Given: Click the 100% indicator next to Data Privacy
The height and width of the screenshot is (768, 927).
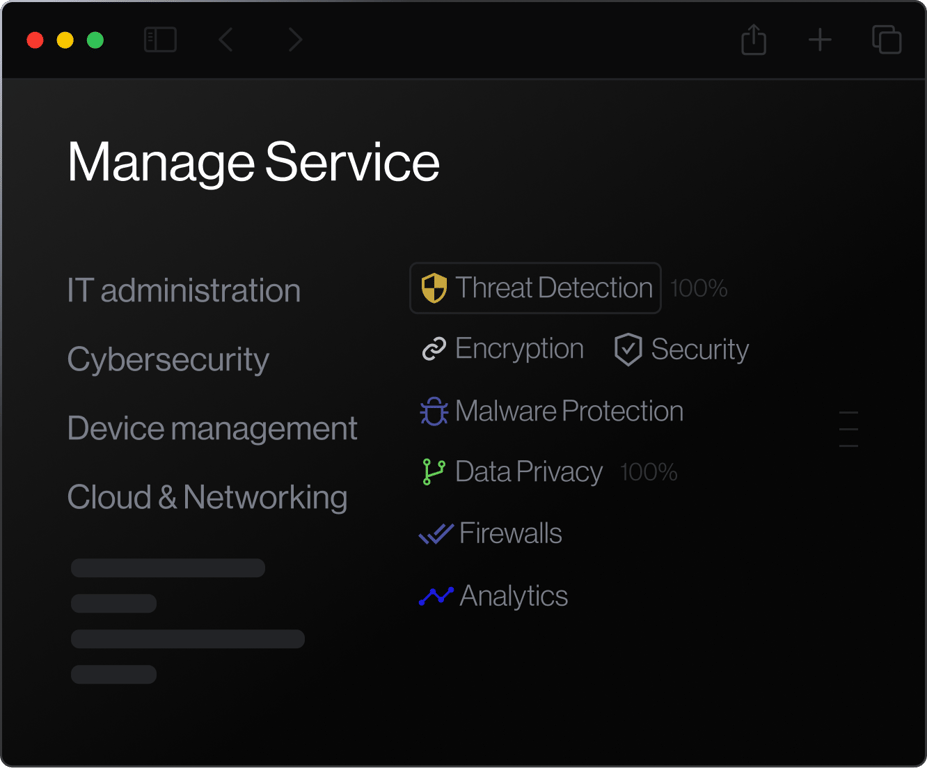Looking at the screenshot, I should 647,471.
